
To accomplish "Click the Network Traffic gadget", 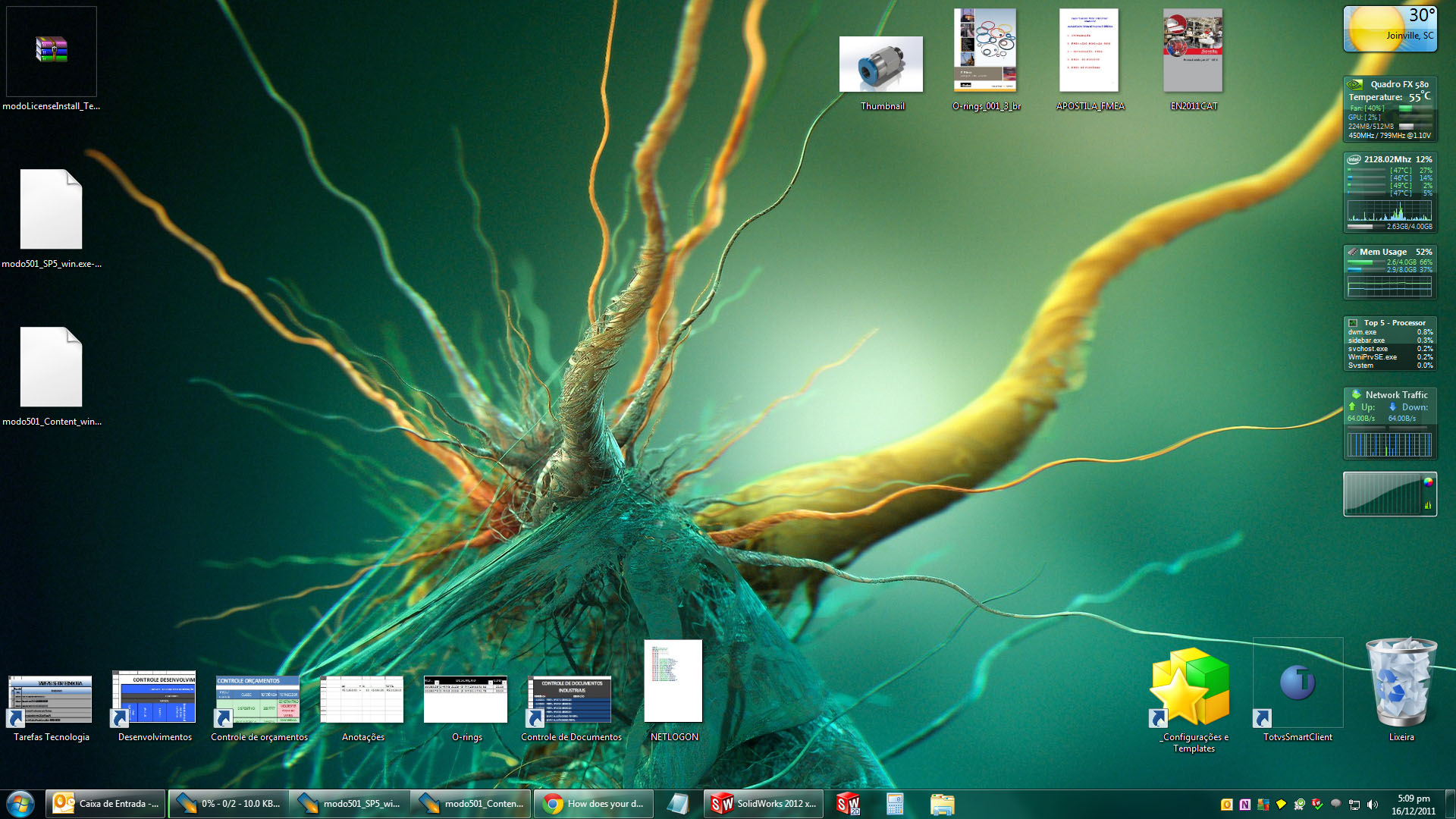I will tap(1389, 423).
